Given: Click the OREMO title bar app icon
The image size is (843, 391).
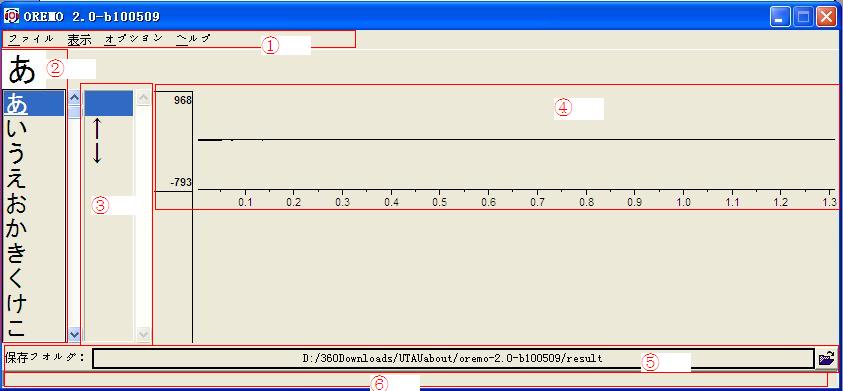Looking at the screenshot, I should tap(11, 16).
